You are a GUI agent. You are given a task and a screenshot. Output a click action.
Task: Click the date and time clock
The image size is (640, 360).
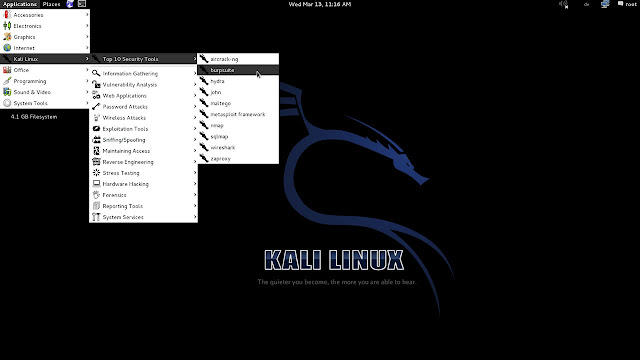coord(320,4)
